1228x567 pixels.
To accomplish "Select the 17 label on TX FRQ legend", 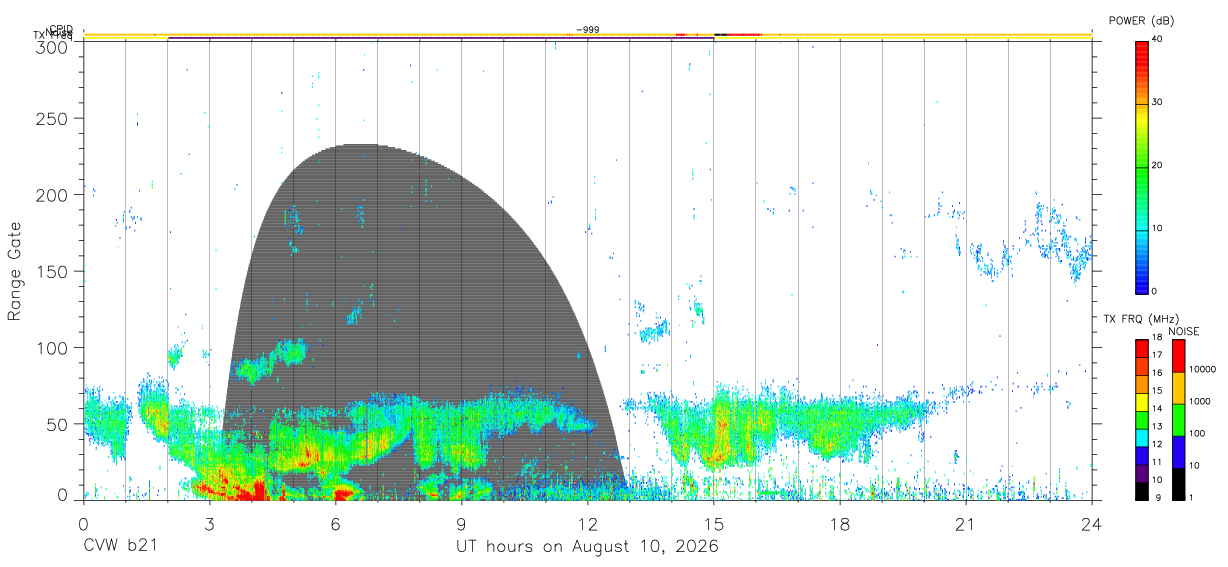I will (1157, 356).
